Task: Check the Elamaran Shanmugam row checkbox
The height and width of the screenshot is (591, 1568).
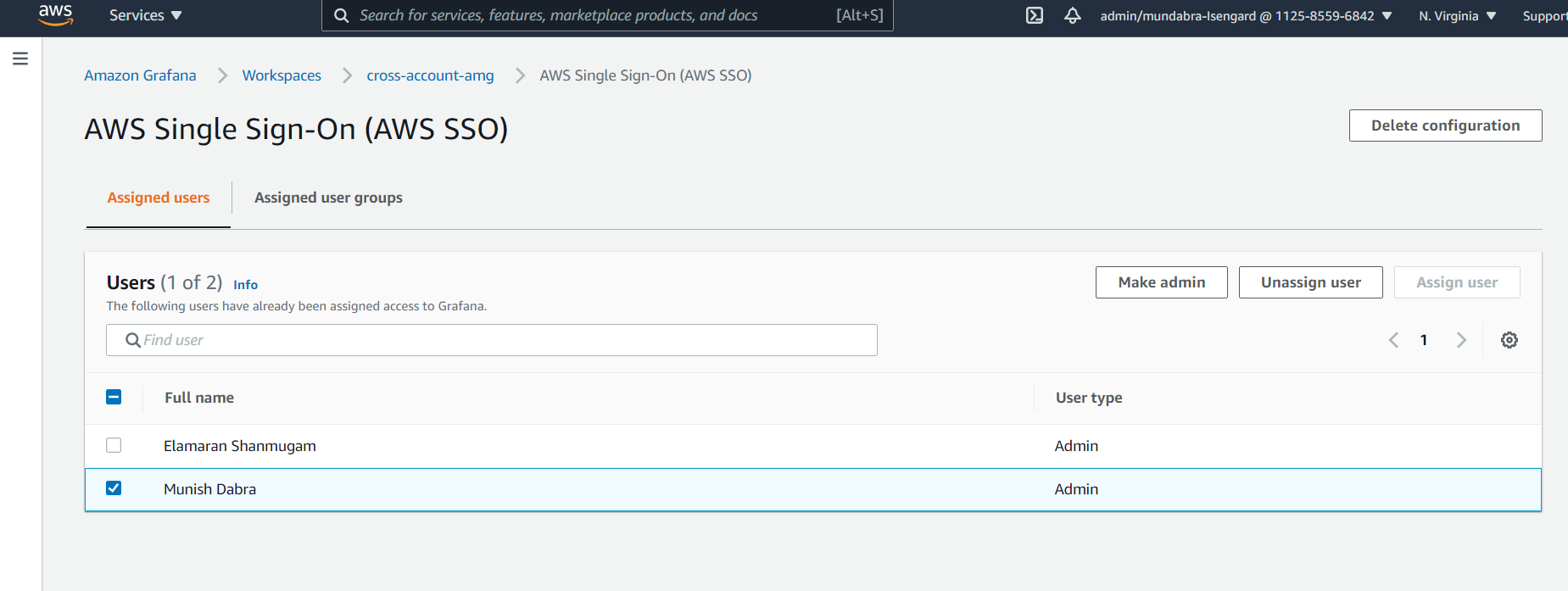Action: [114, 445]
